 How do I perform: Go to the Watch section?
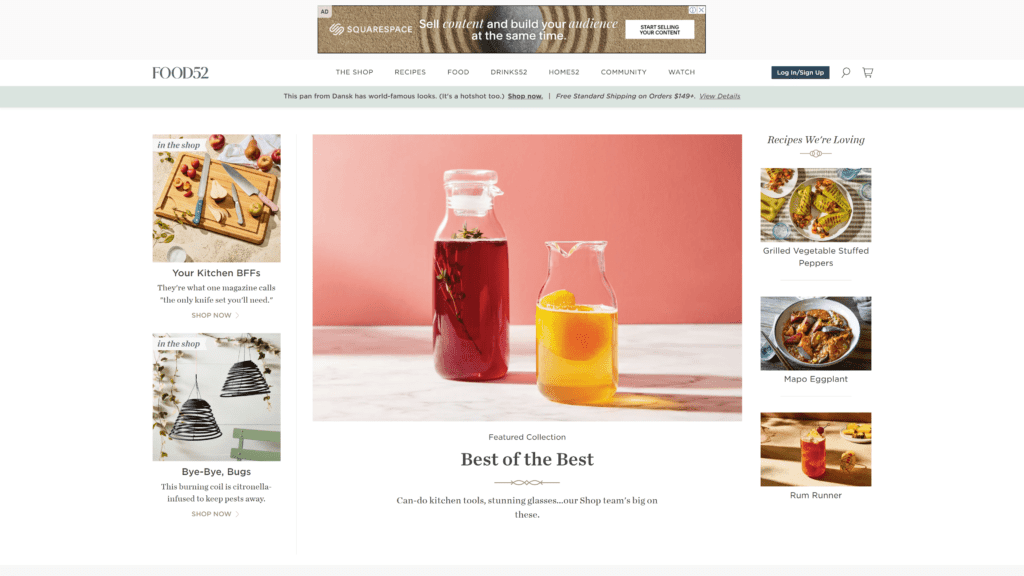point(682,72)
